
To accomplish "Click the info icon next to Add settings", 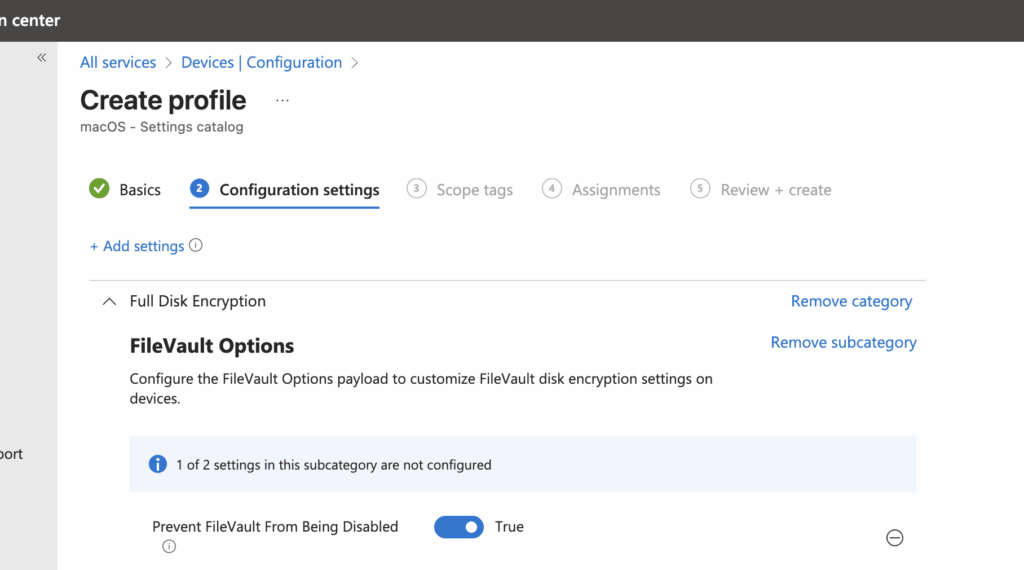I will 196,245.
